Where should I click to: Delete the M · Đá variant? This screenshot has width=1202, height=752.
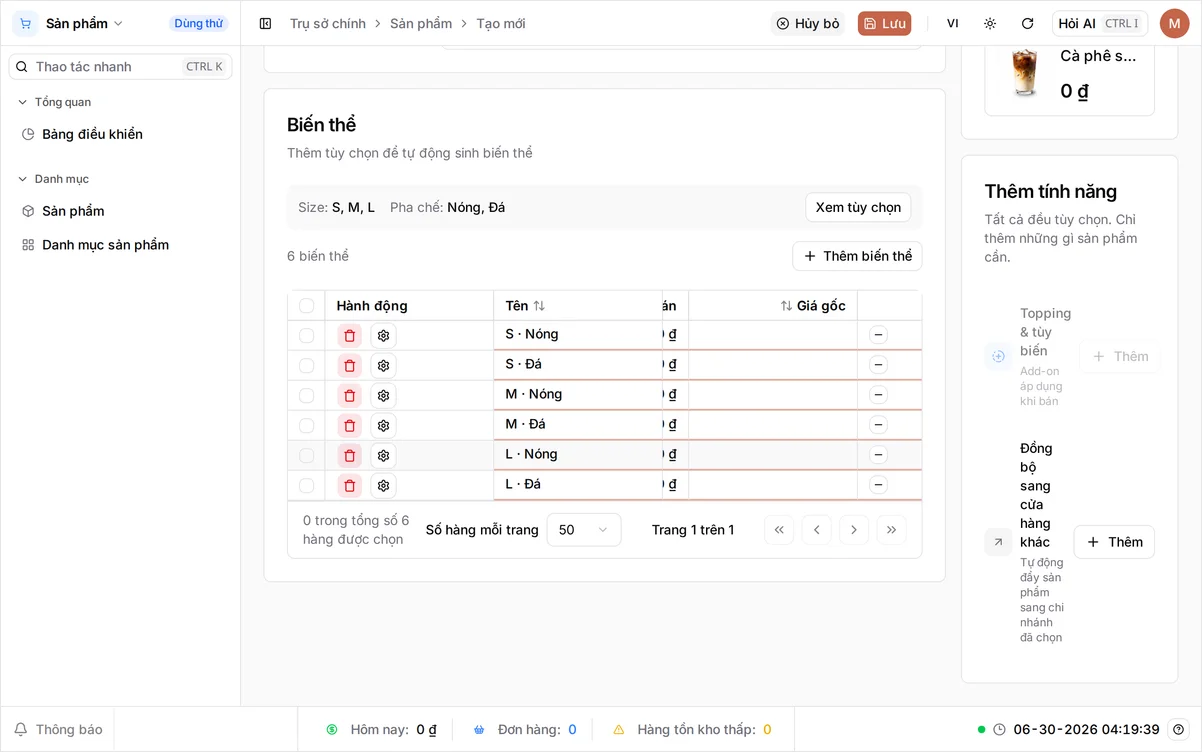click(x=349, y=426)
